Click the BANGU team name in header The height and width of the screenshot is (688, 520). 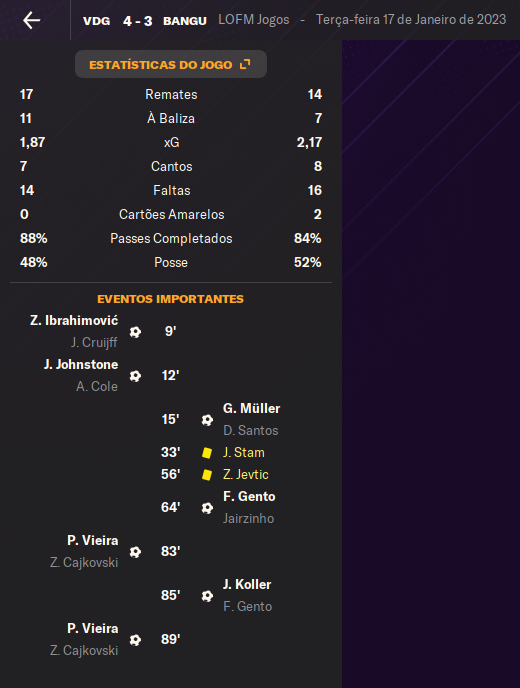[185, 21]
